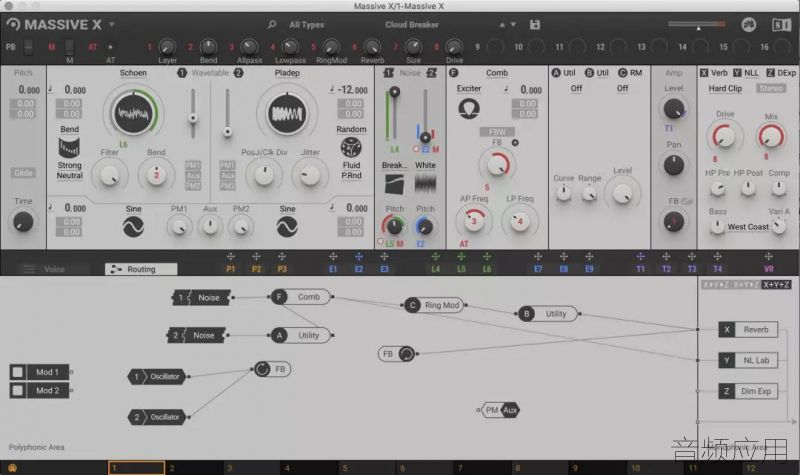Grab the VR modulation drag handle
The height and width of the screenshot is (475, 800).
[768, 257]
